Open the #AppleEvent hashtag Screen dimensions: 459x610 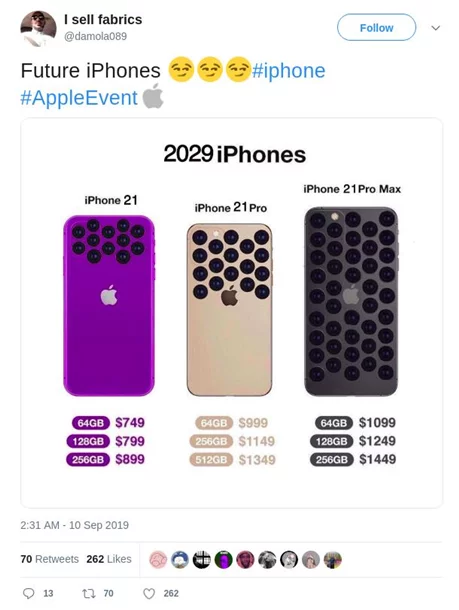pos(79,98)
